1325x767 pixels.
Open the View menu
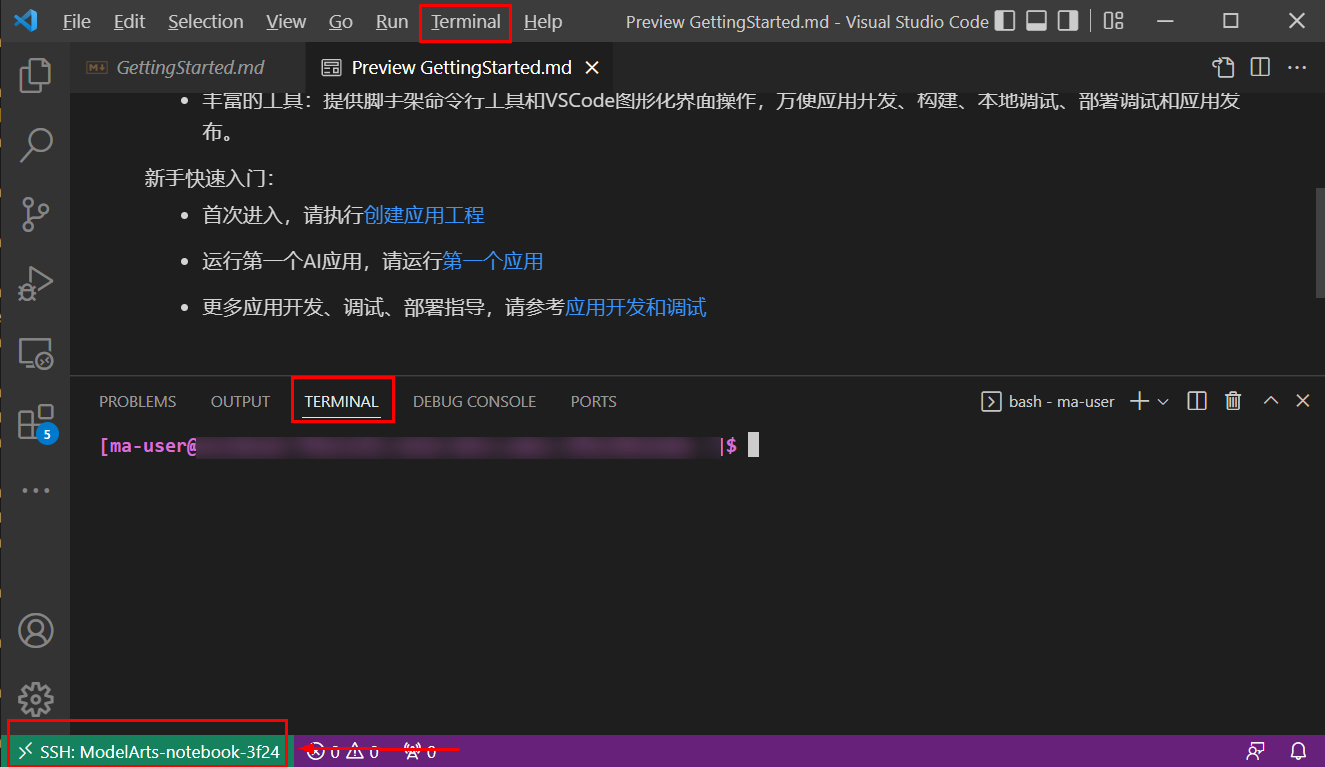(x=286, y=21)
